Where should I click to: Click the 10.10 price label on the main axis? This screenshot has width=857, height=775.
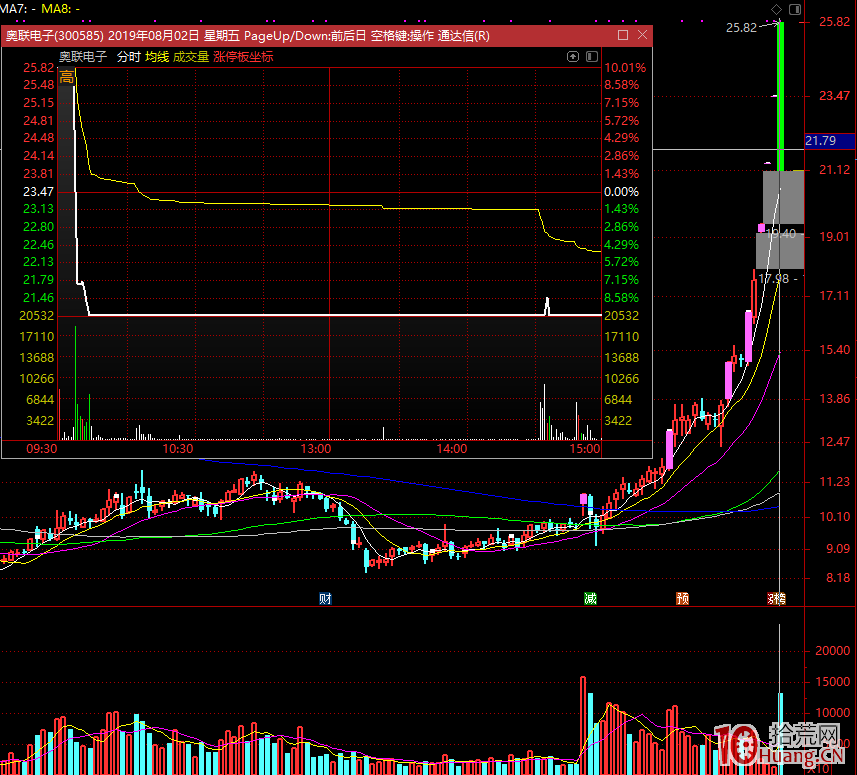[835, 516]
